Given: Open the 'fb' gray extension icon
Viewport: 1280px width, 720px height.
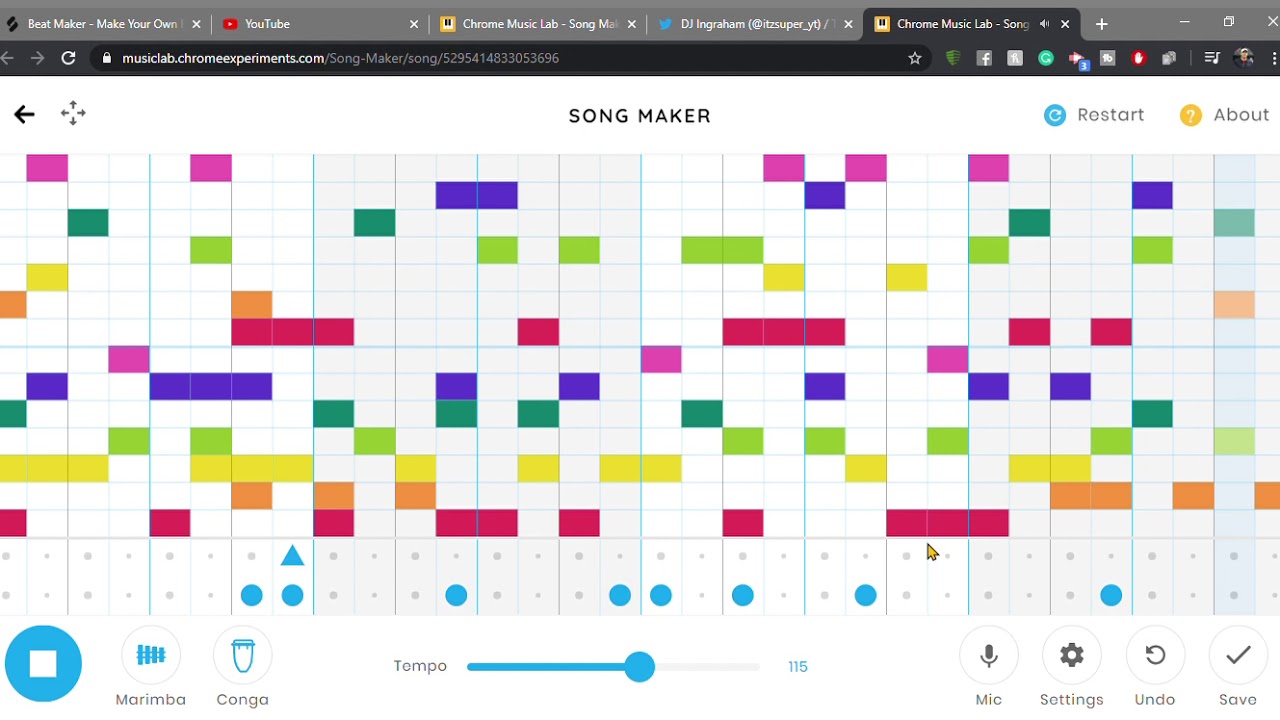Looking at the screenshot, I should click(1107, 58).
